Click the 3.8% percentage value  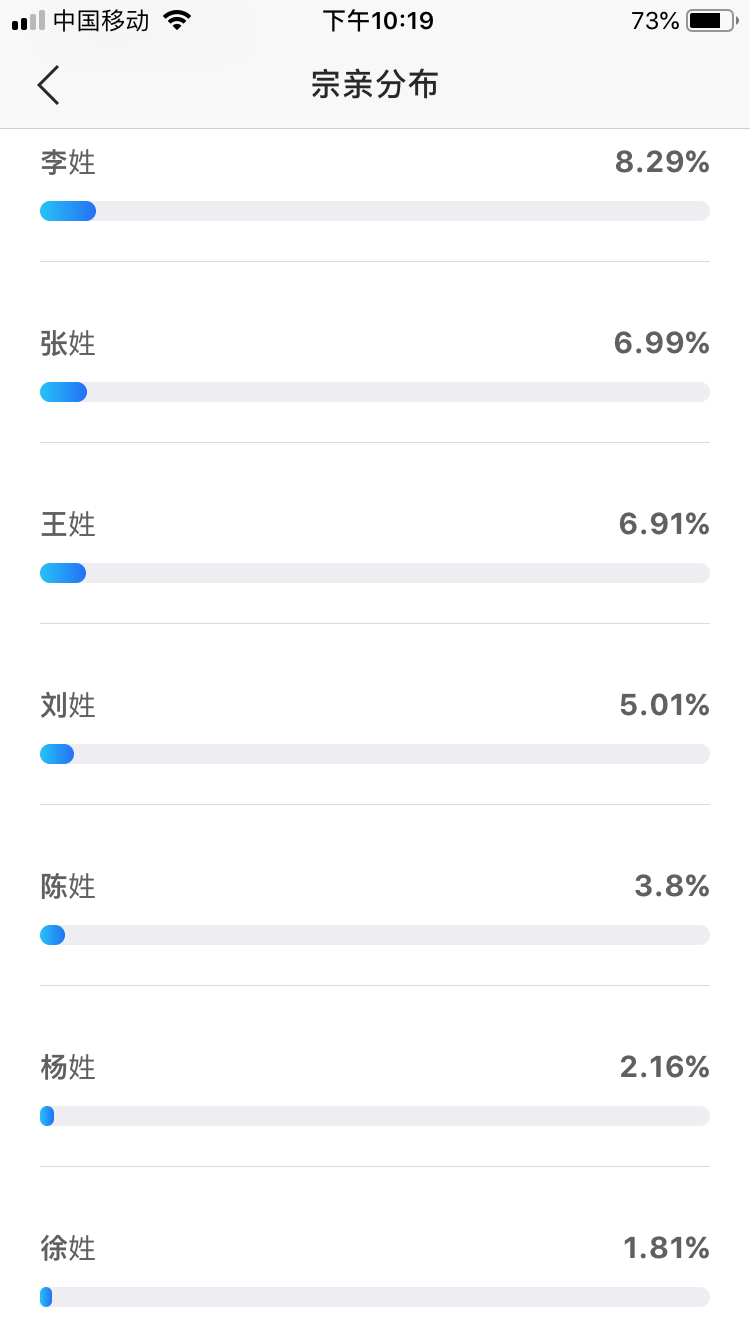672,886
